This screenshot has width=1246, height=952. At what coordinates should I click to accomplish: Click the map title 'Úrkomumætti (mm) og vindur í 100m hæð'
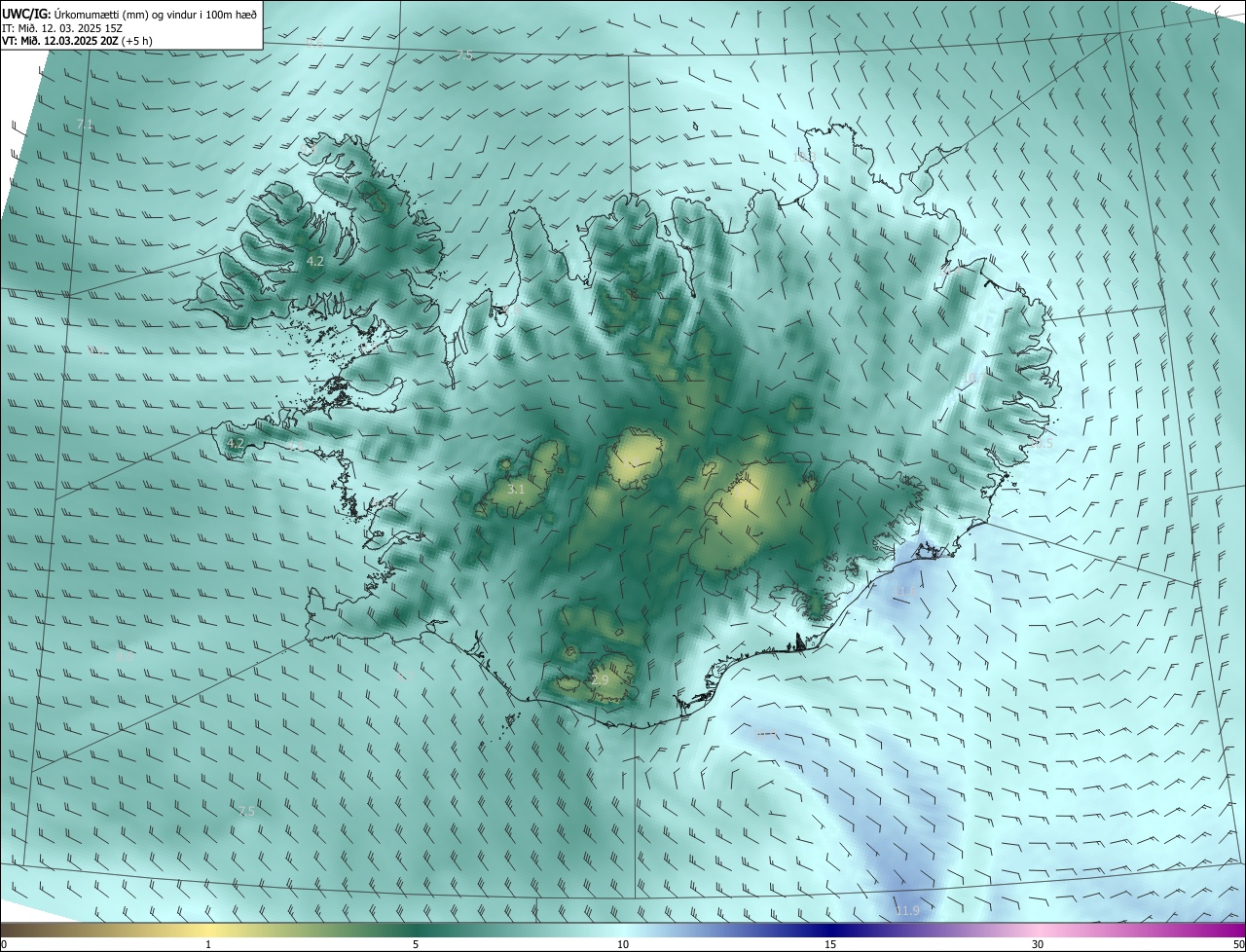156,15
